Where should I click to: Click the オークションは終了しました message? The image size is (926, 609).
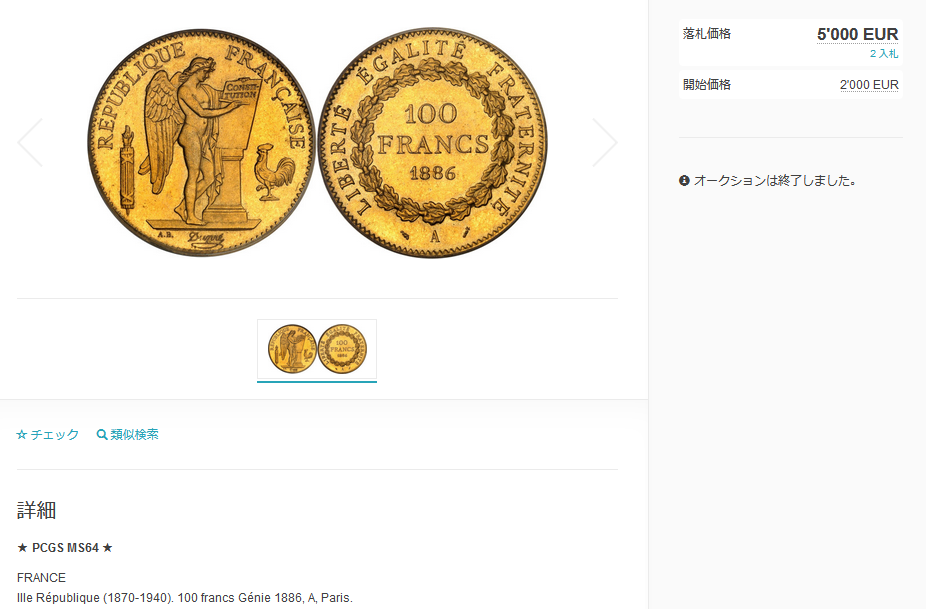775,181
